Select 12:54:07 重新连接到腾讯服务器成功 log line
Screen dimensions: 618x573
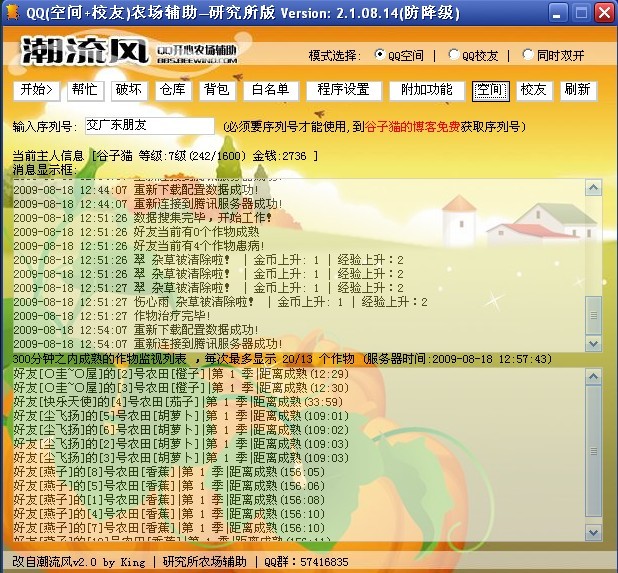click(x=148, y=344)
